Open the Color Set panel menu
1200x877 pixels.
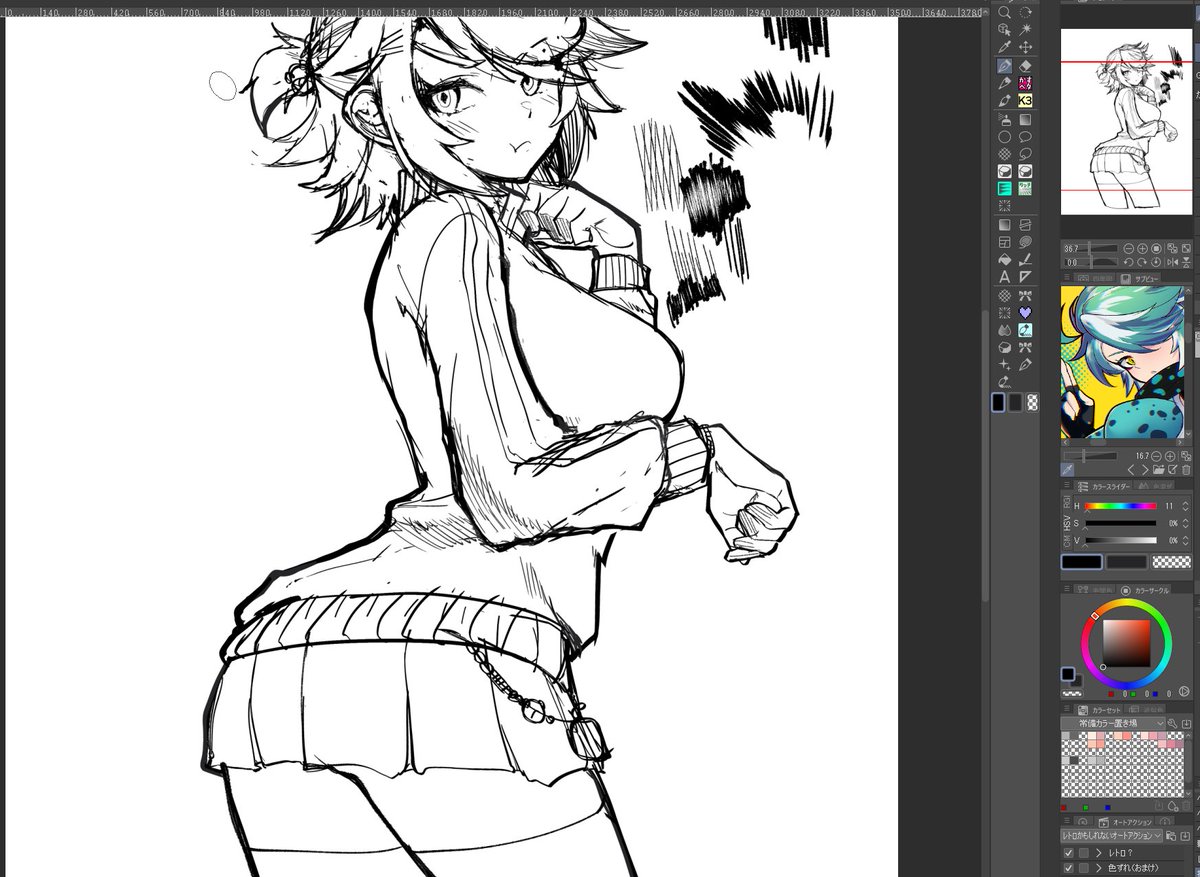click(1067, 708)
